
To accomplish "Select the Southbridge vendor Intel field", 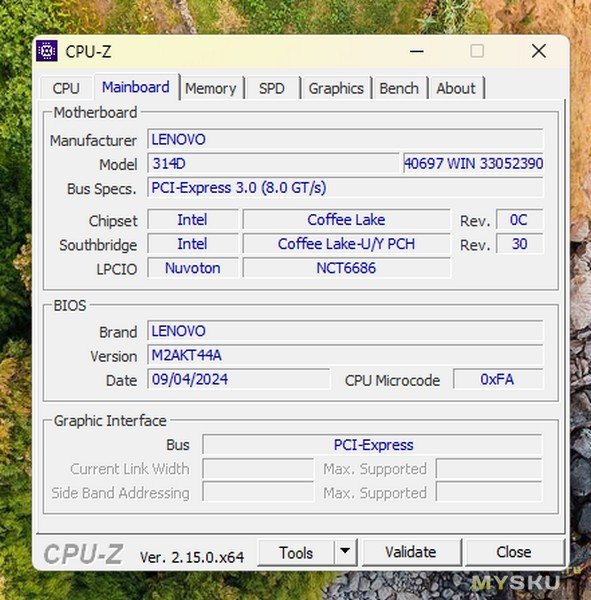I will pos(193,244).
